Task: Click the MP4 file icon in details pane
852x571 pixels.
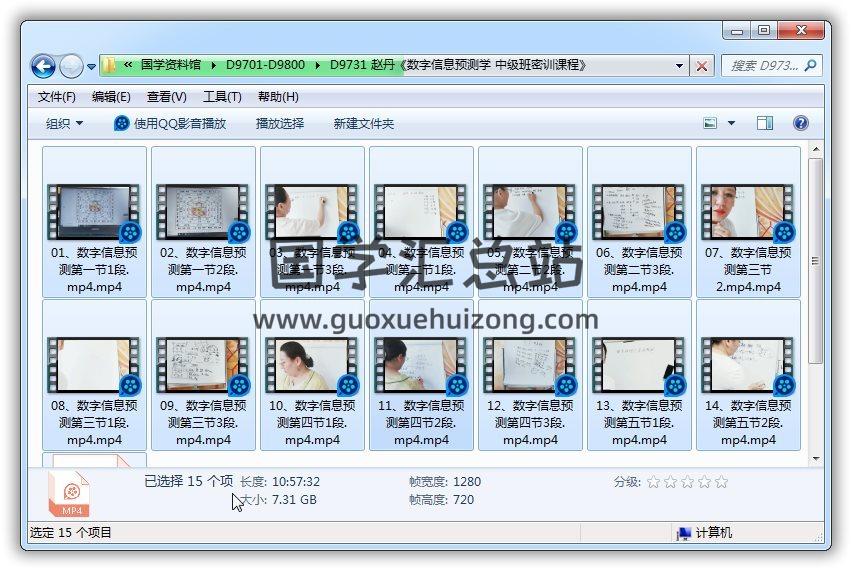Action: point(71,494)
